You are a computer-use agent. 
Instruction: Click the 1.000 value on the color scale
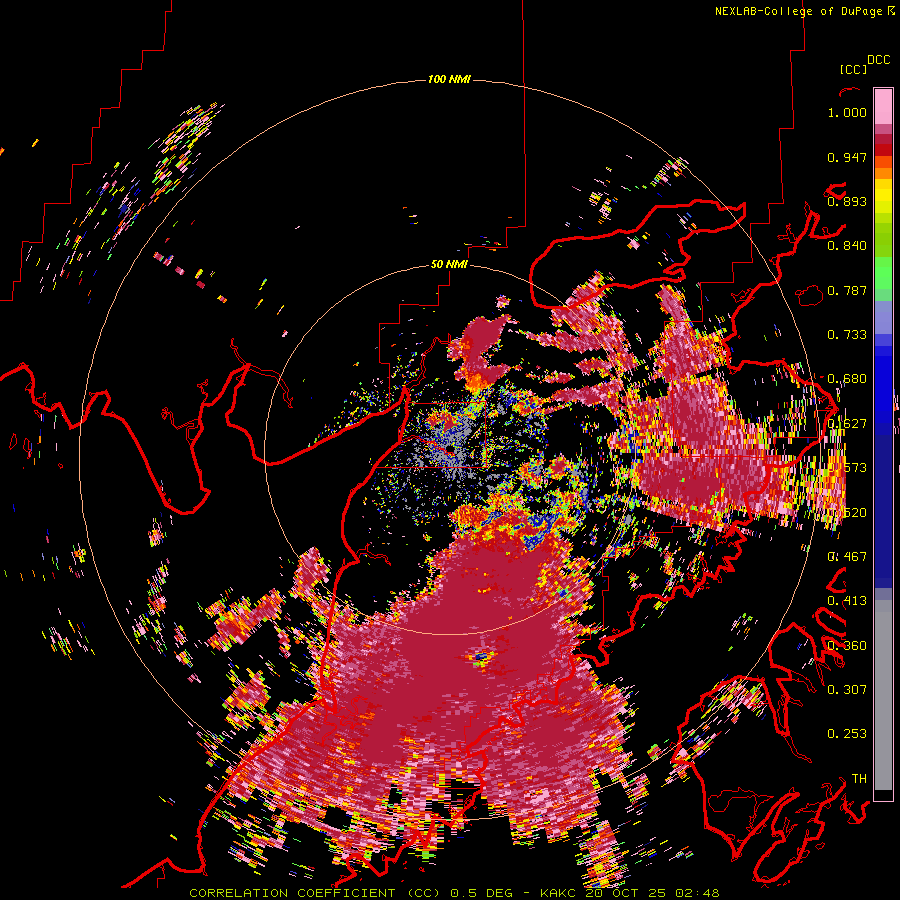(x=847, y=112)
